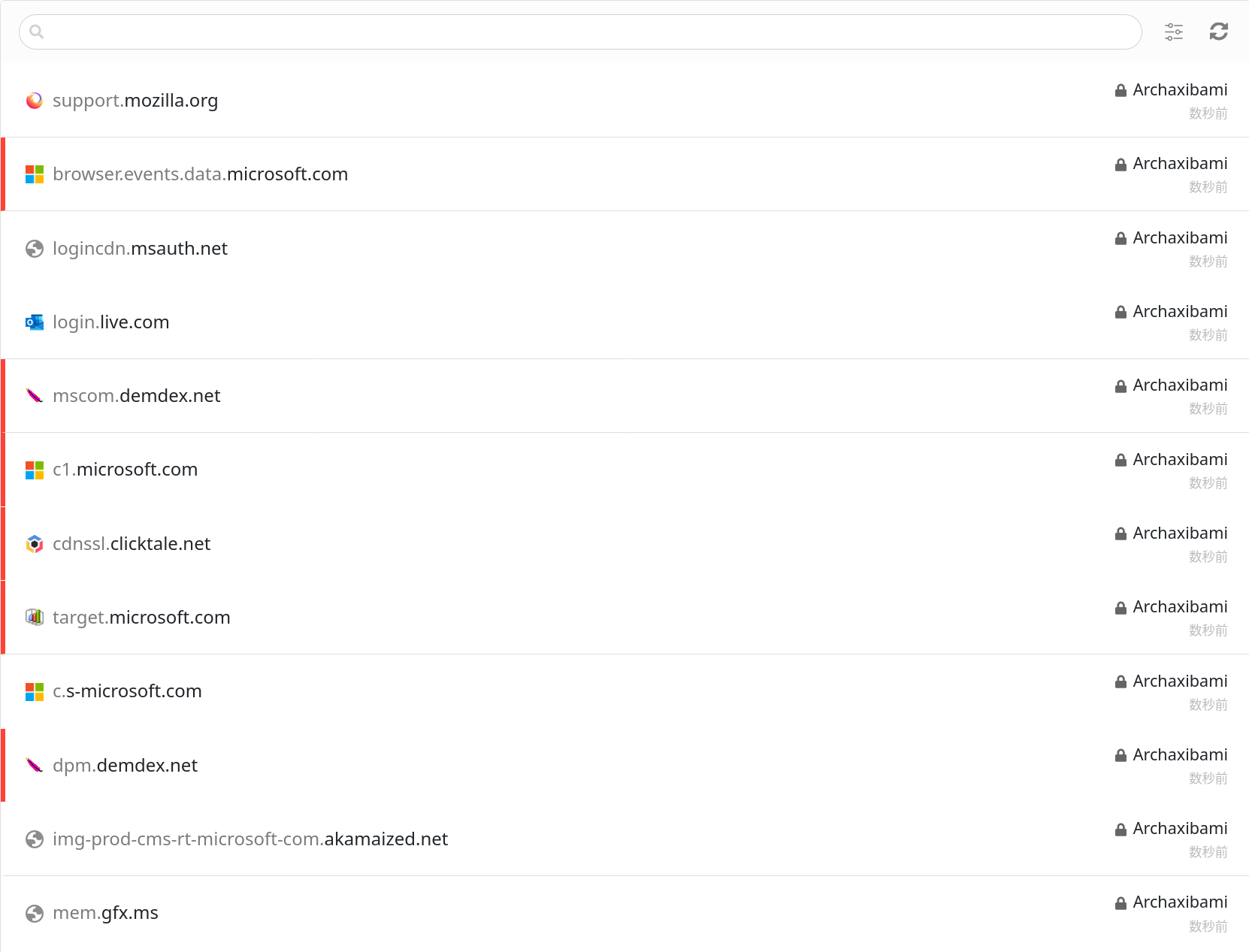Screen dimensions: 1249x952
Task: Click the refresh arrows icon
Action: [1218, 32]
